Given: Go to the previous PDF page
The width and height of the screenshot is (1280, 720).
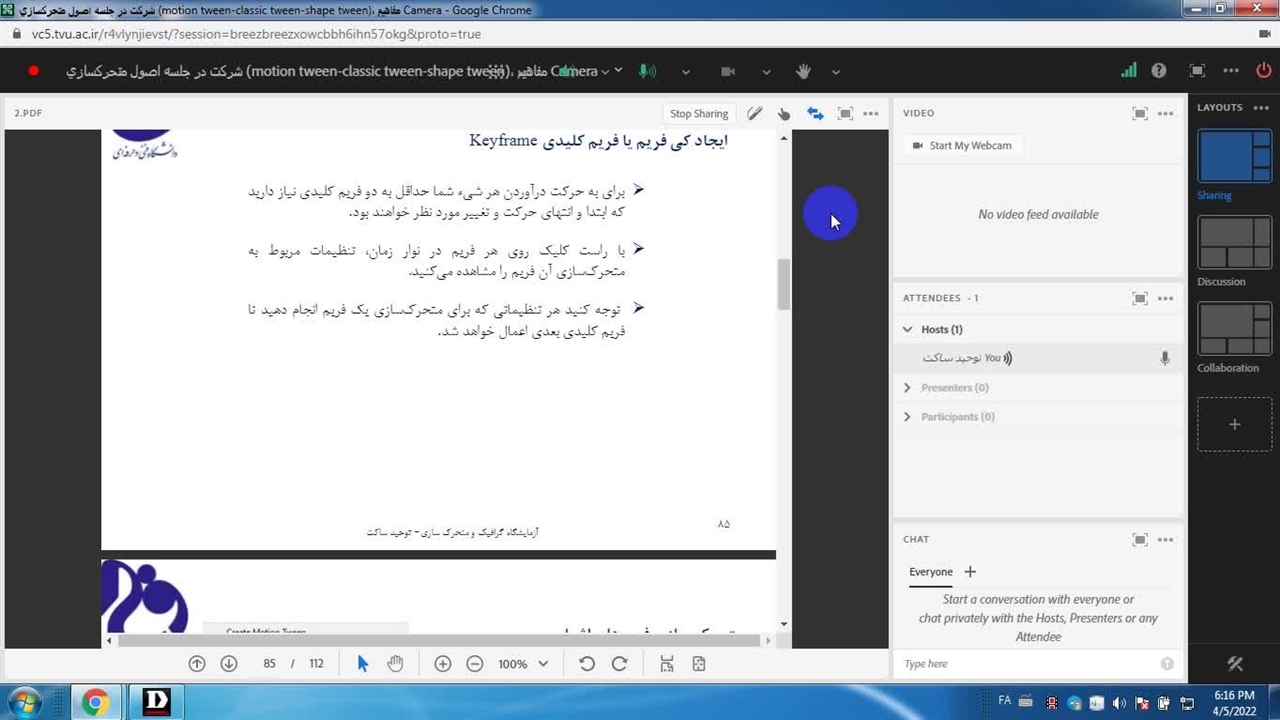Looking at the screenshot, I should [197, 664].
